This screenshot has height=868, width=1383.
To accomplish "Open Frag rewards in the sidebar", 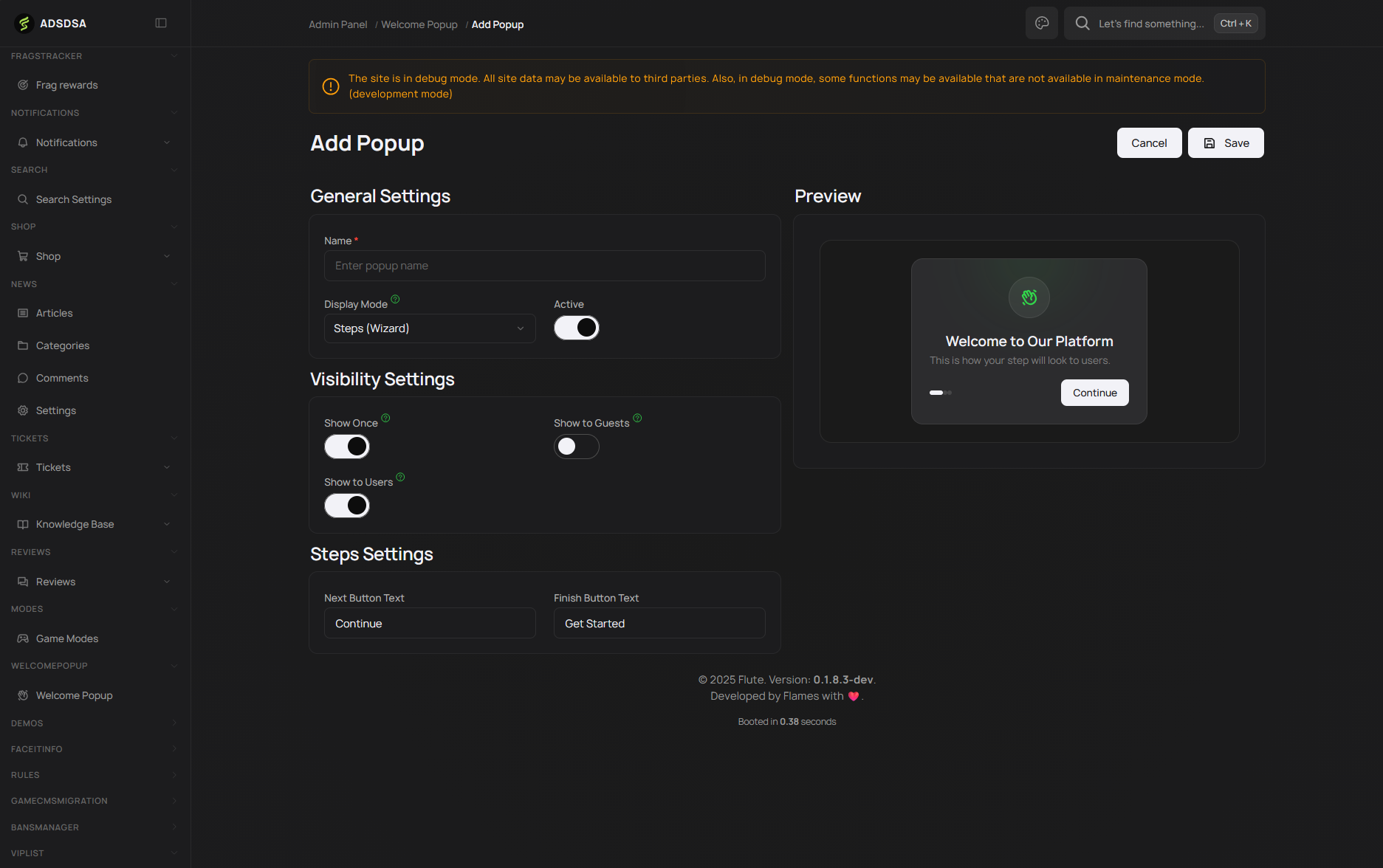I will [x=66, y=85].
